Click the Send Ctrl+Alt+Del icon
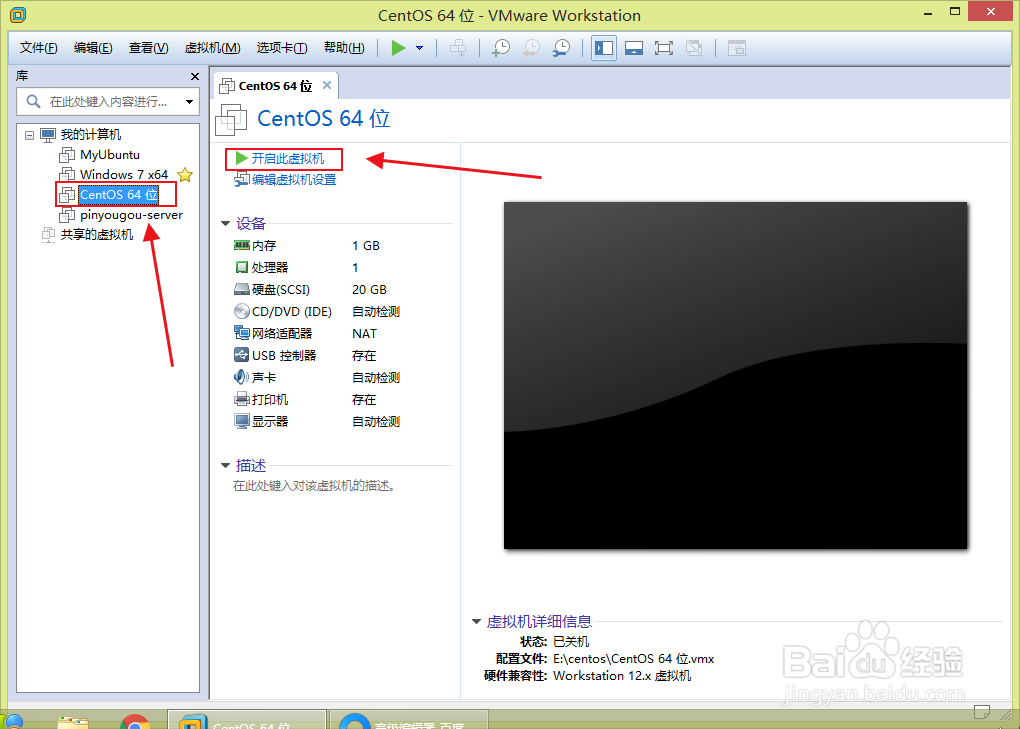1020x729 pixels. pos(458,46)
